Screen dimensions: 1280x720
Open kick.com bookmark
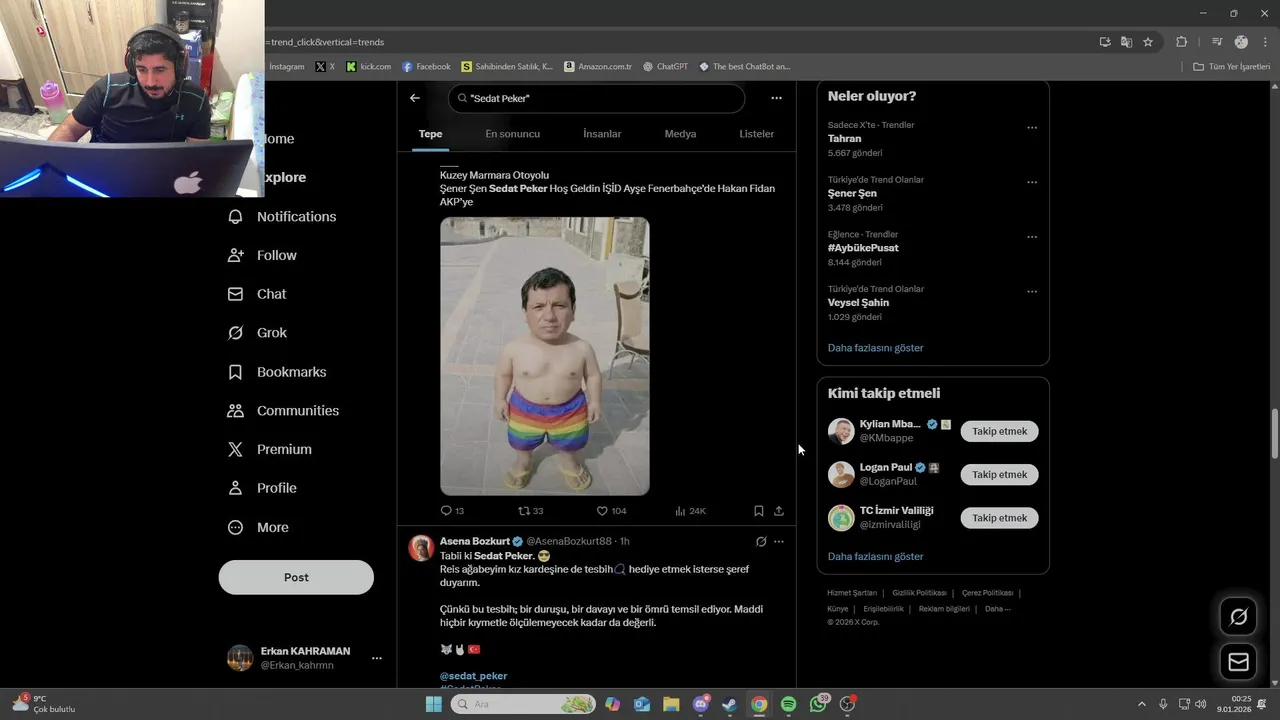coord(368,67)
